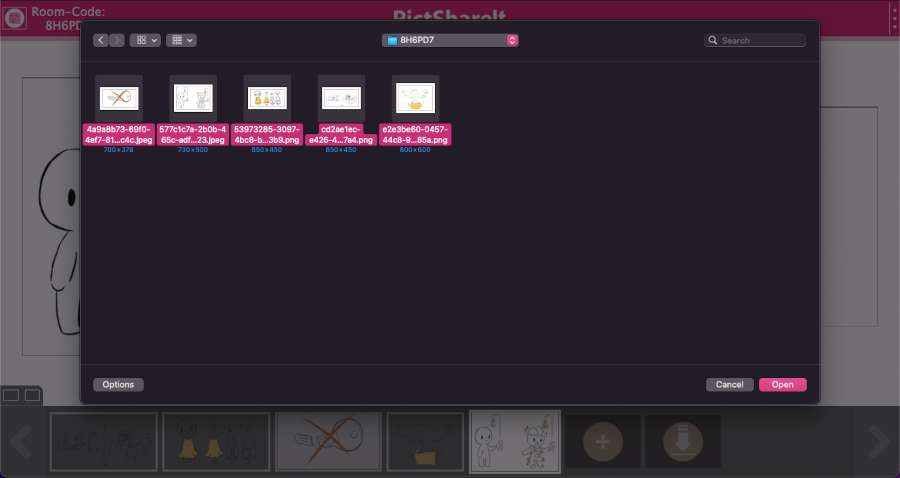The height and width of the screenshot is (478, 900).
Task: Select the cd2ae1ec png file
Action: click(341, 98)
